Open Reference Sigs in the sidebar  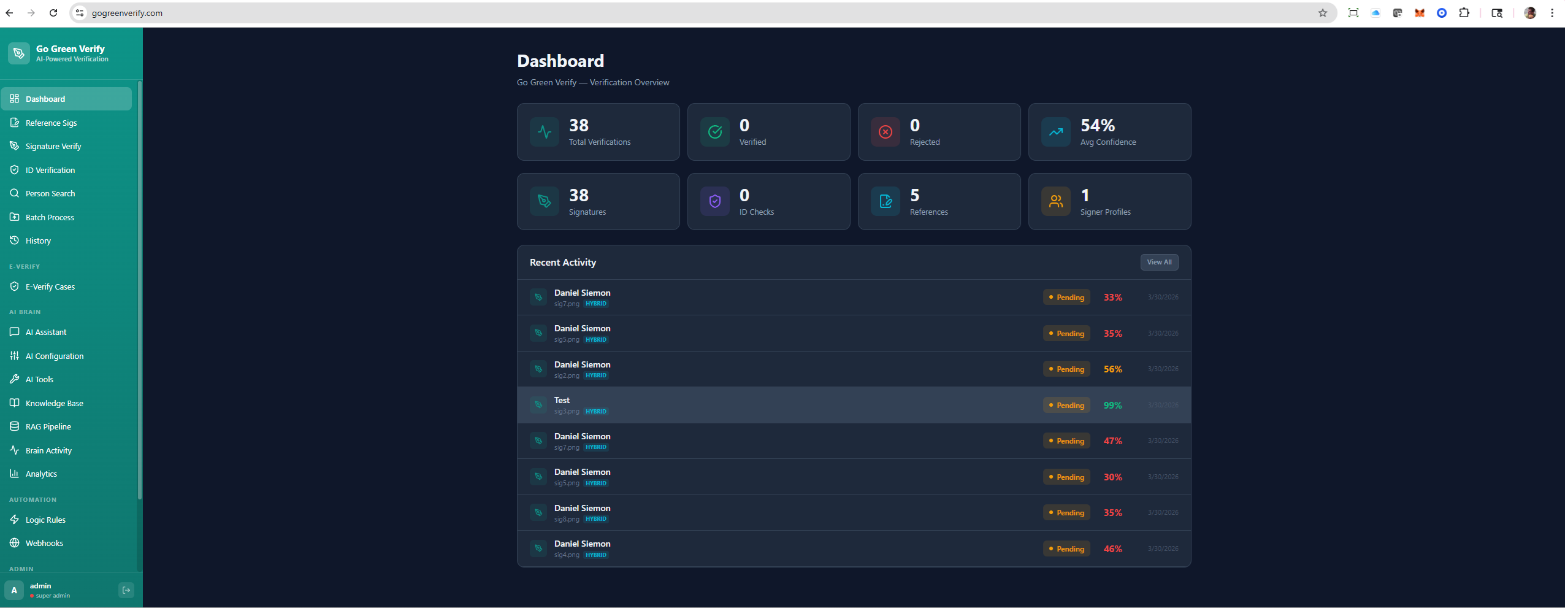click(x=52, y=123)
